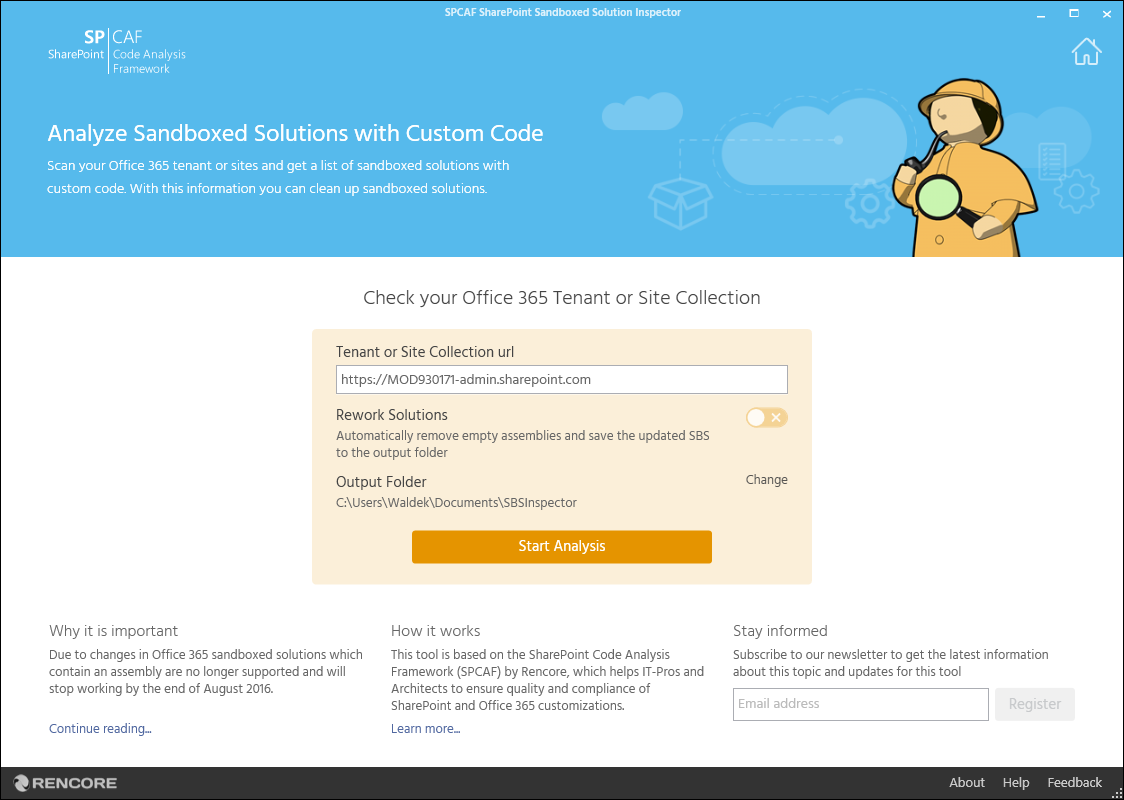This screenshot has height=800, width=1124.
Task: Click 'Check your Office 365 Tenant or Site Collection' heading
Action: pos(561,297)
